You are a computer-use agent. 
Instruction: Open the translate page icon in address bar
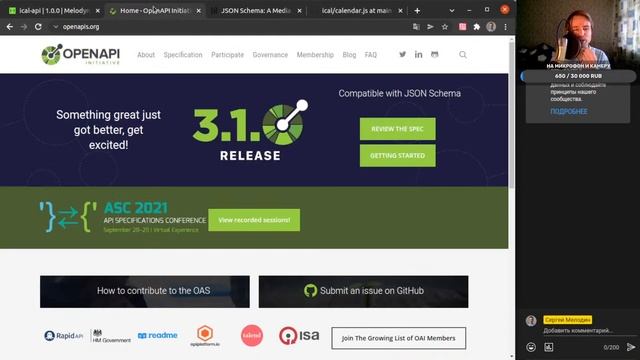(416, 27)
